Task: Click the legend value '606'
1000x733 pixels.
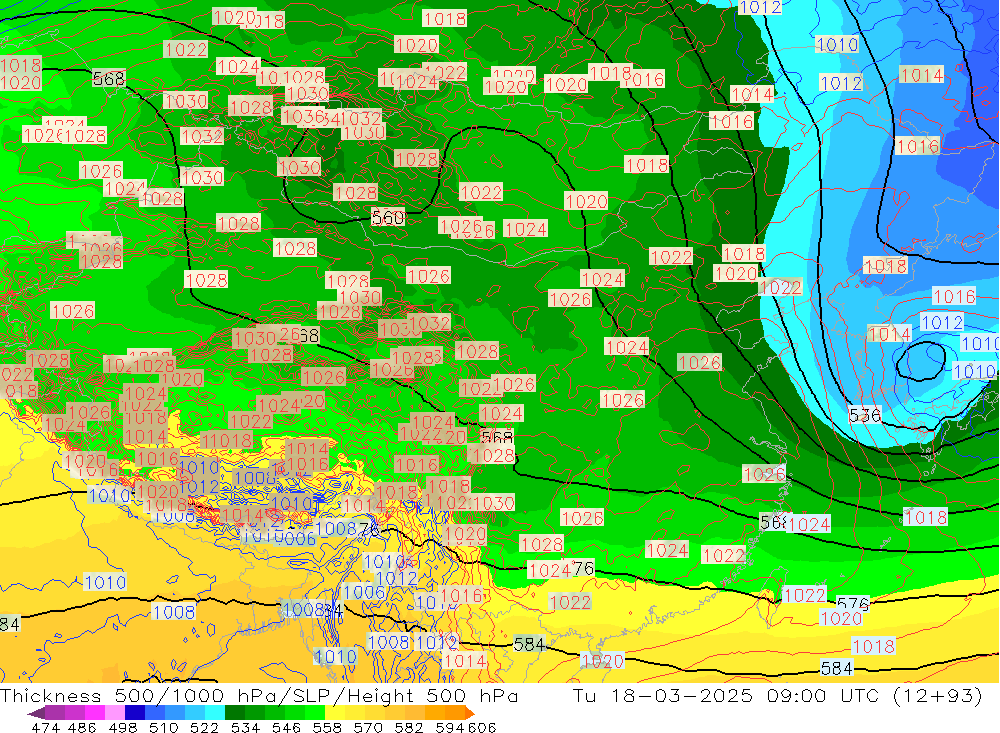Action: click(x=482, y=727)
